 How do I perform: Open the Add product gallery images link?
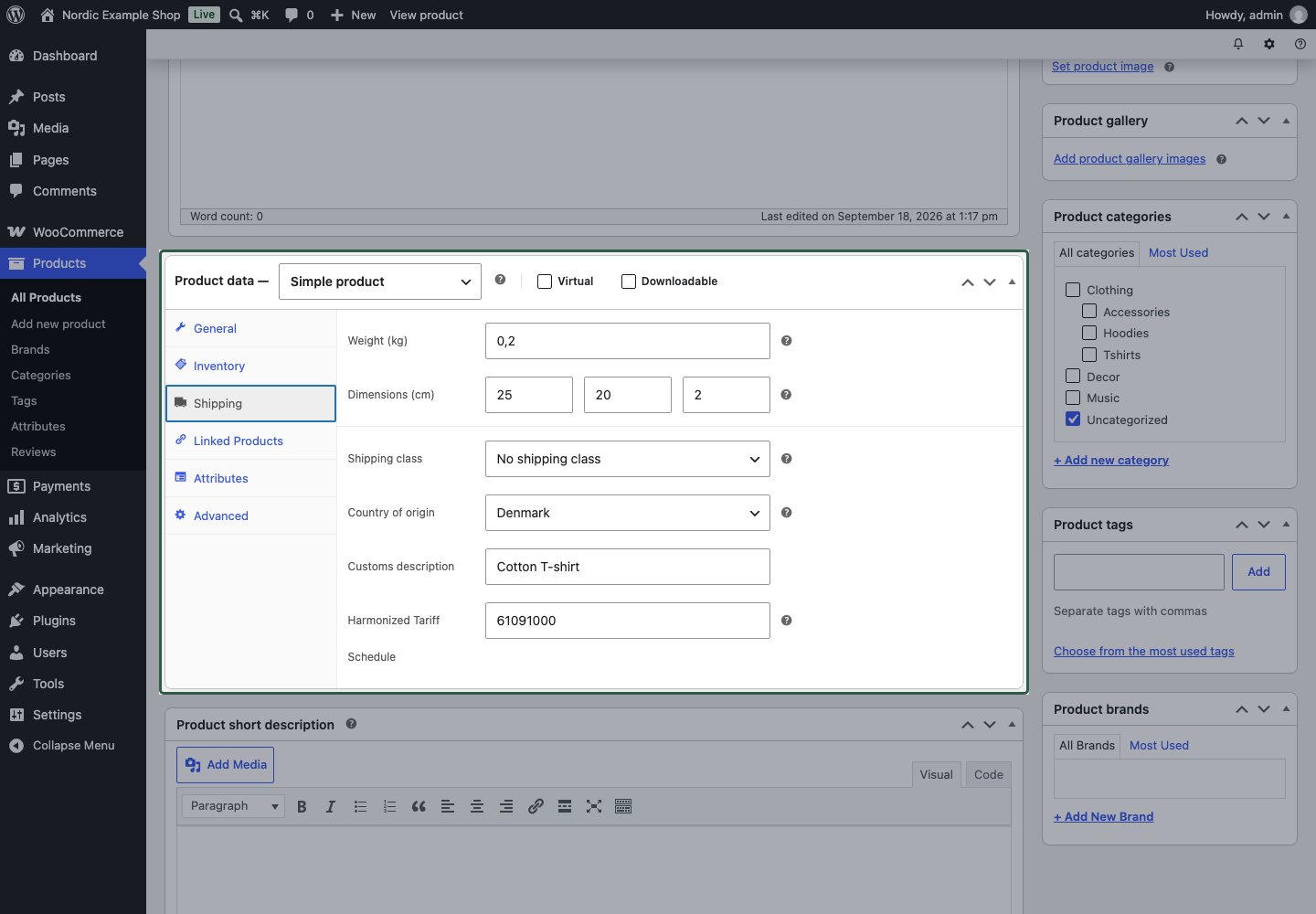[x=1130, y=159]
